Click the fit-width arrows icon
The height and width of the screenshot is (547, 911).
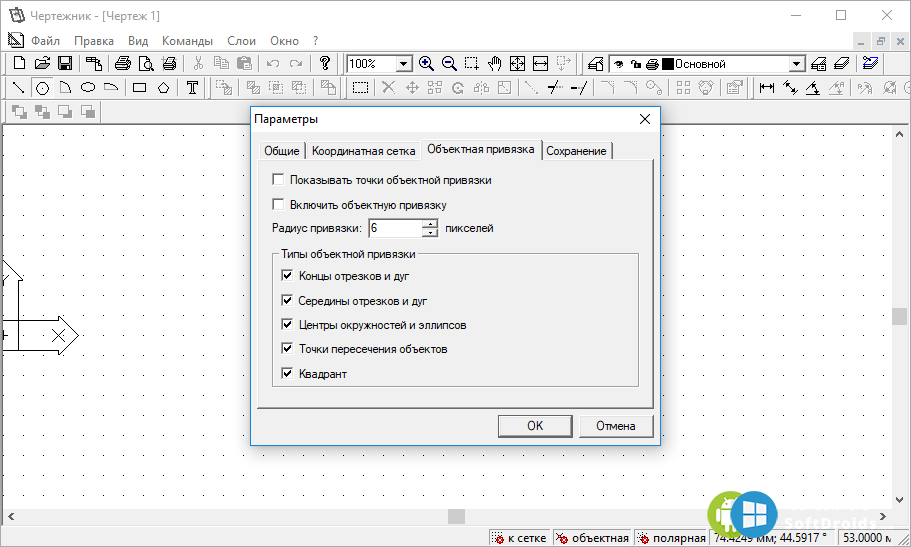(x=540, y=63)
